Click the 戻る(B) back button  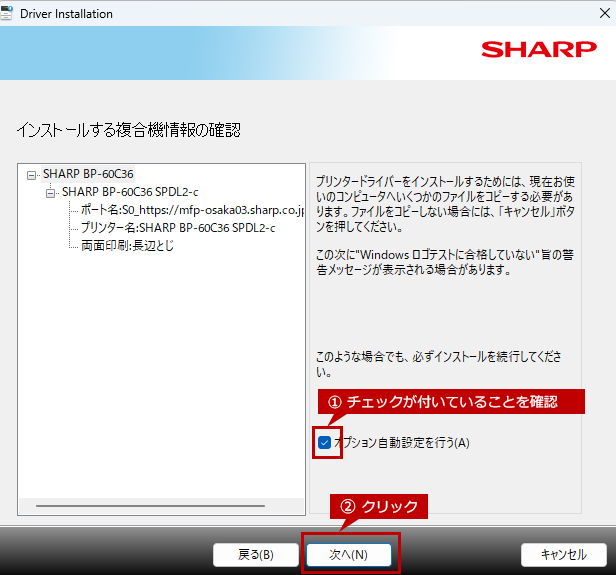[x=256, y=555]
